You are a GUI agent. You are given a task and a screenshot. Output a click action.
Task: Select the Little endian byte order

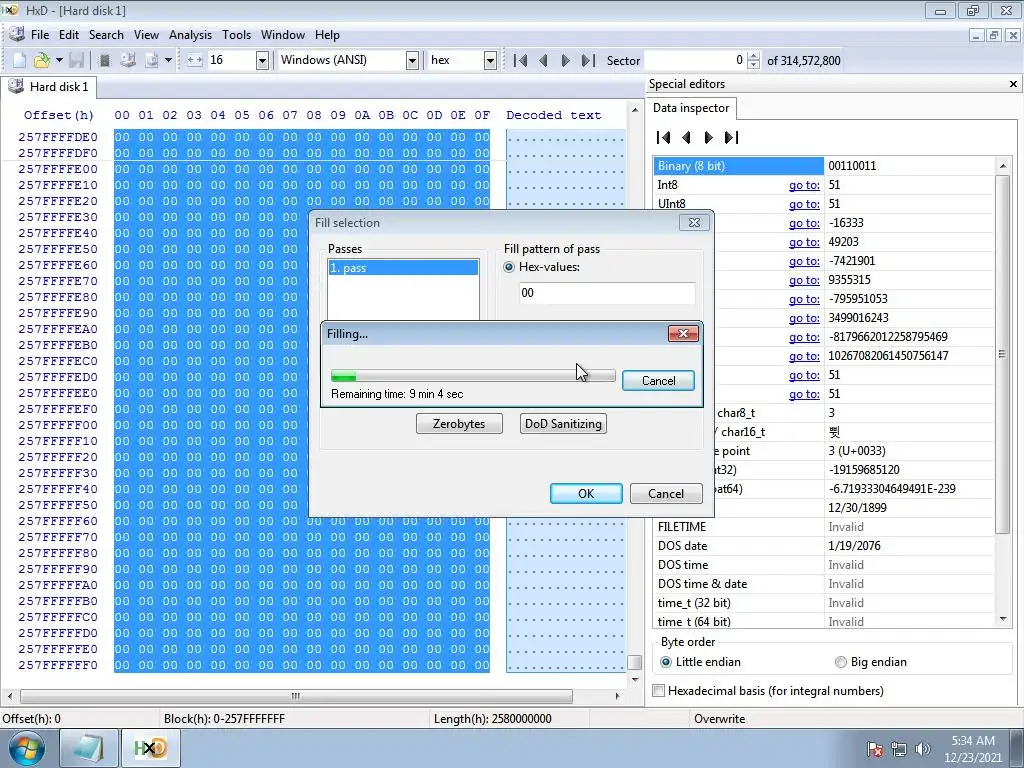tap(701, 662)
